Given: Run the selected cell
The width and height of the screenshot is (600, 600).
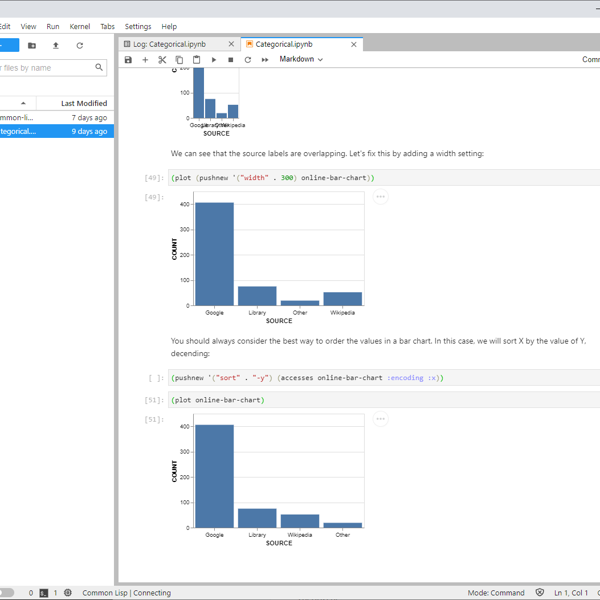Looking at the screenshot, I should (x=213, y=60).
